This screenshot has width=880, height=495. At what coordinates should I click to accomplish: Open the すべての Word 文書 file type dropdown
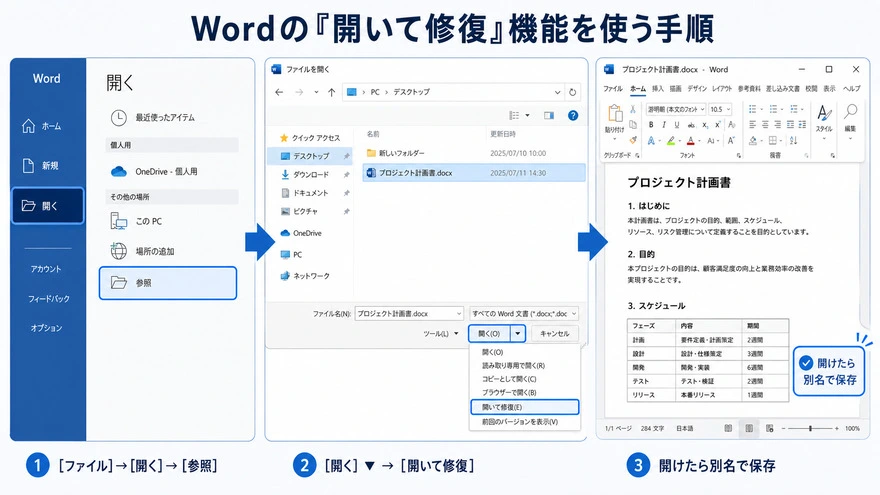524,313
